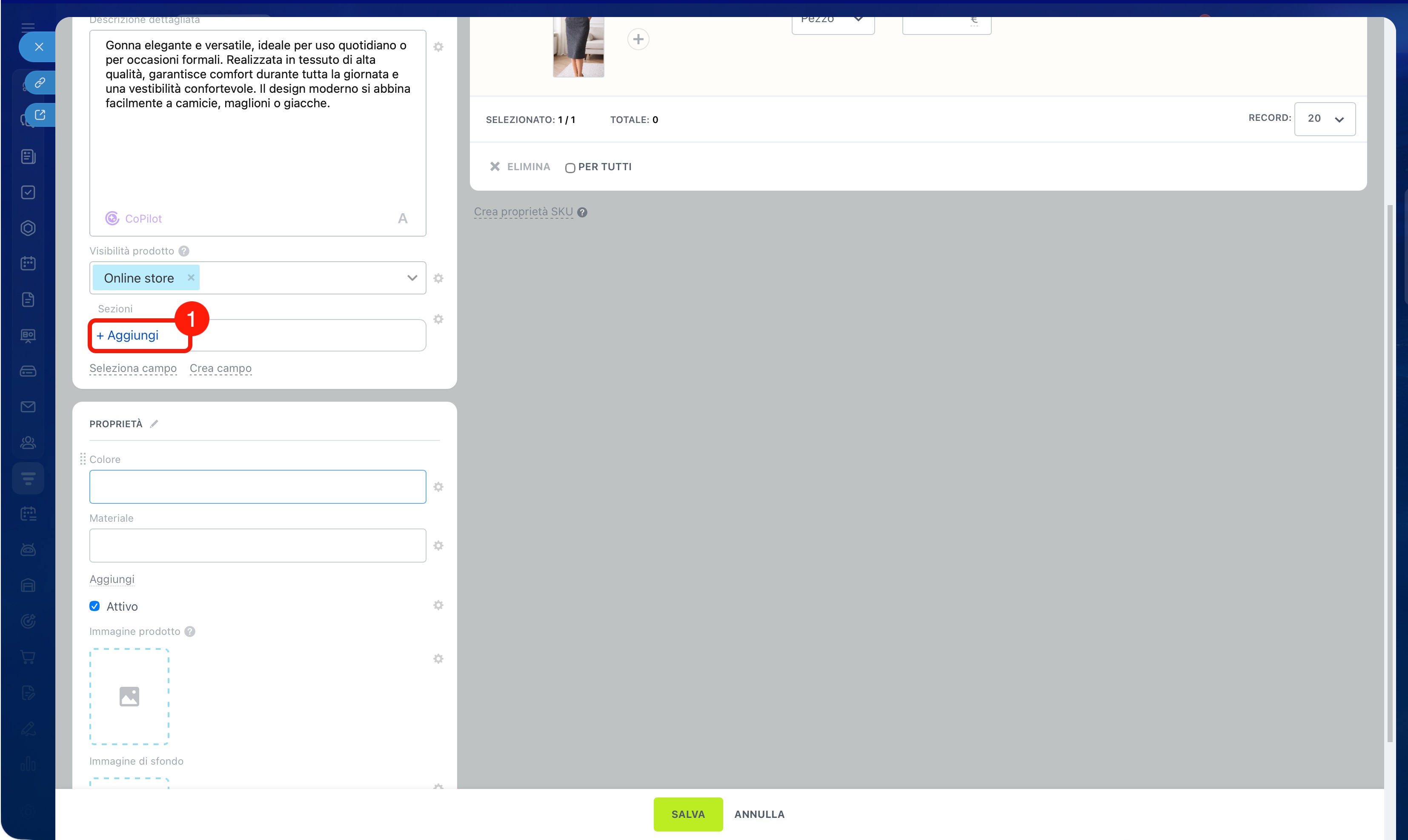Screen dimensions: 1408x840
Task: Click the Materiale input field
Action: pyautogui.click(x=258, y=545)
